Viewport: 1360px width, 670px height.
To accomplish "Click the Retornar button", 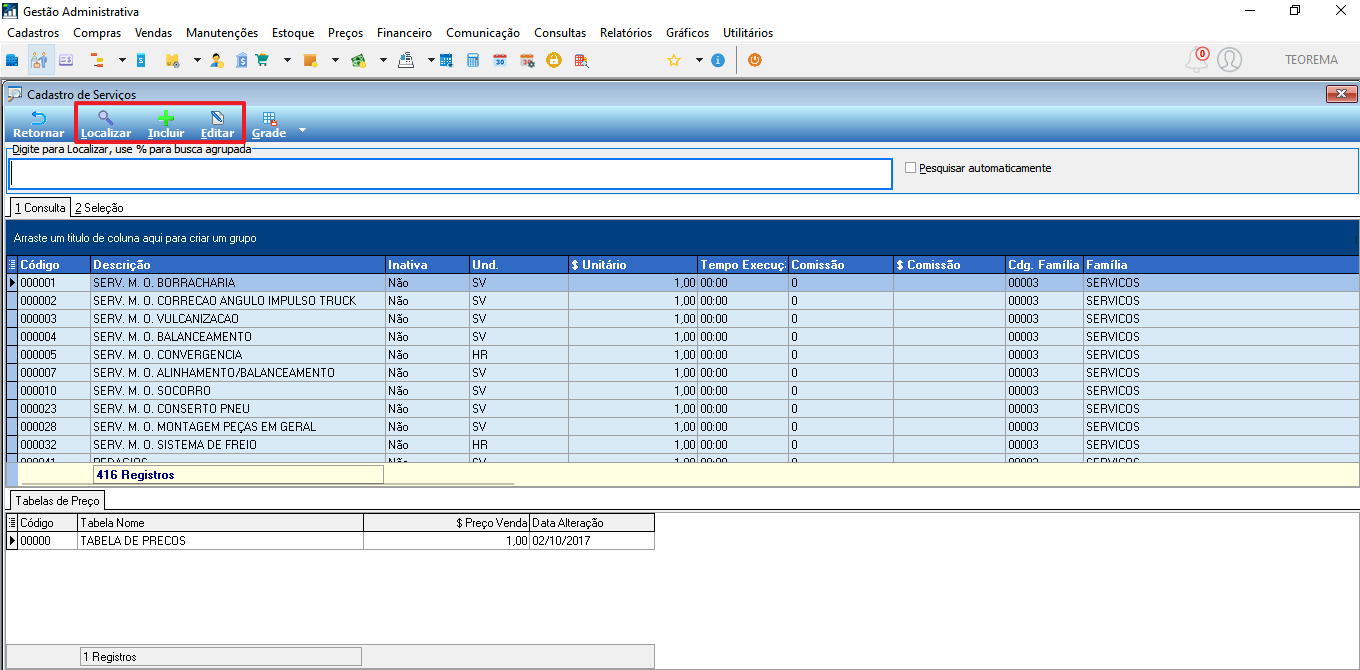I will 39,125.
